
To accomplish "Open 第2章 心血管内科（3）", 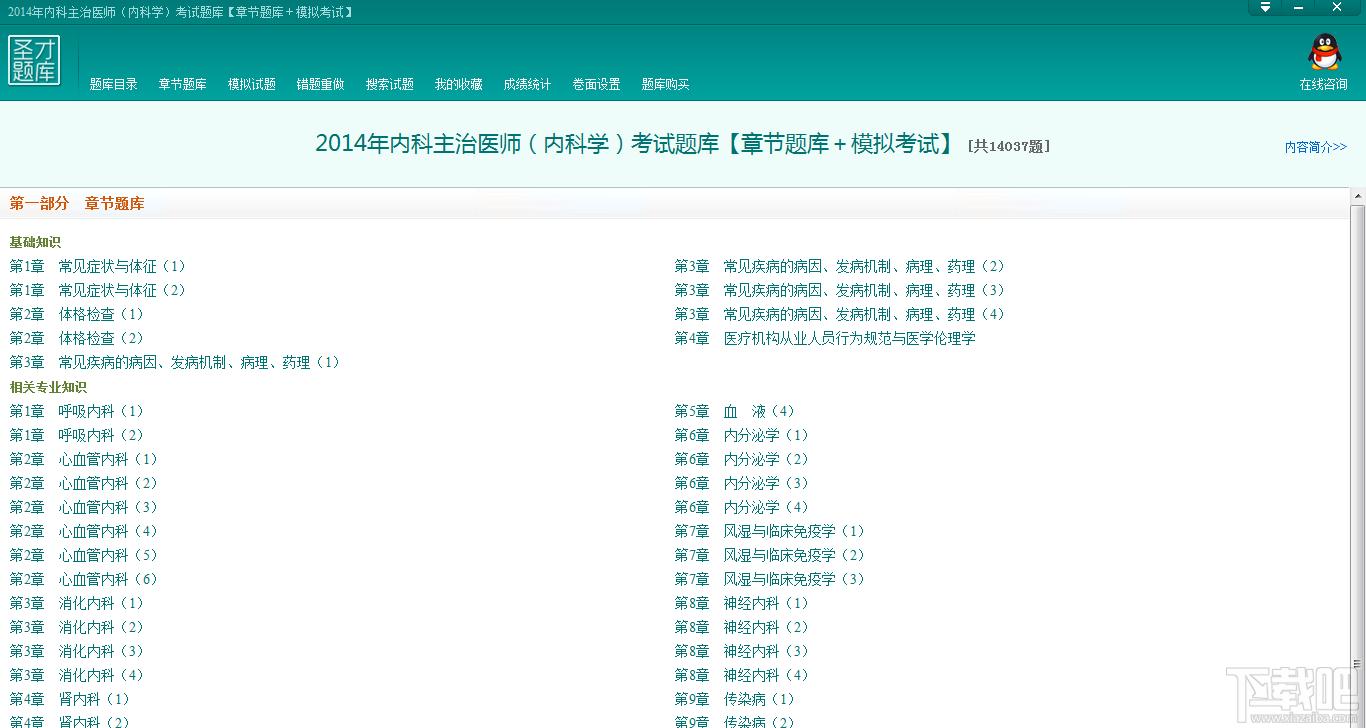I will pos(84,507).
